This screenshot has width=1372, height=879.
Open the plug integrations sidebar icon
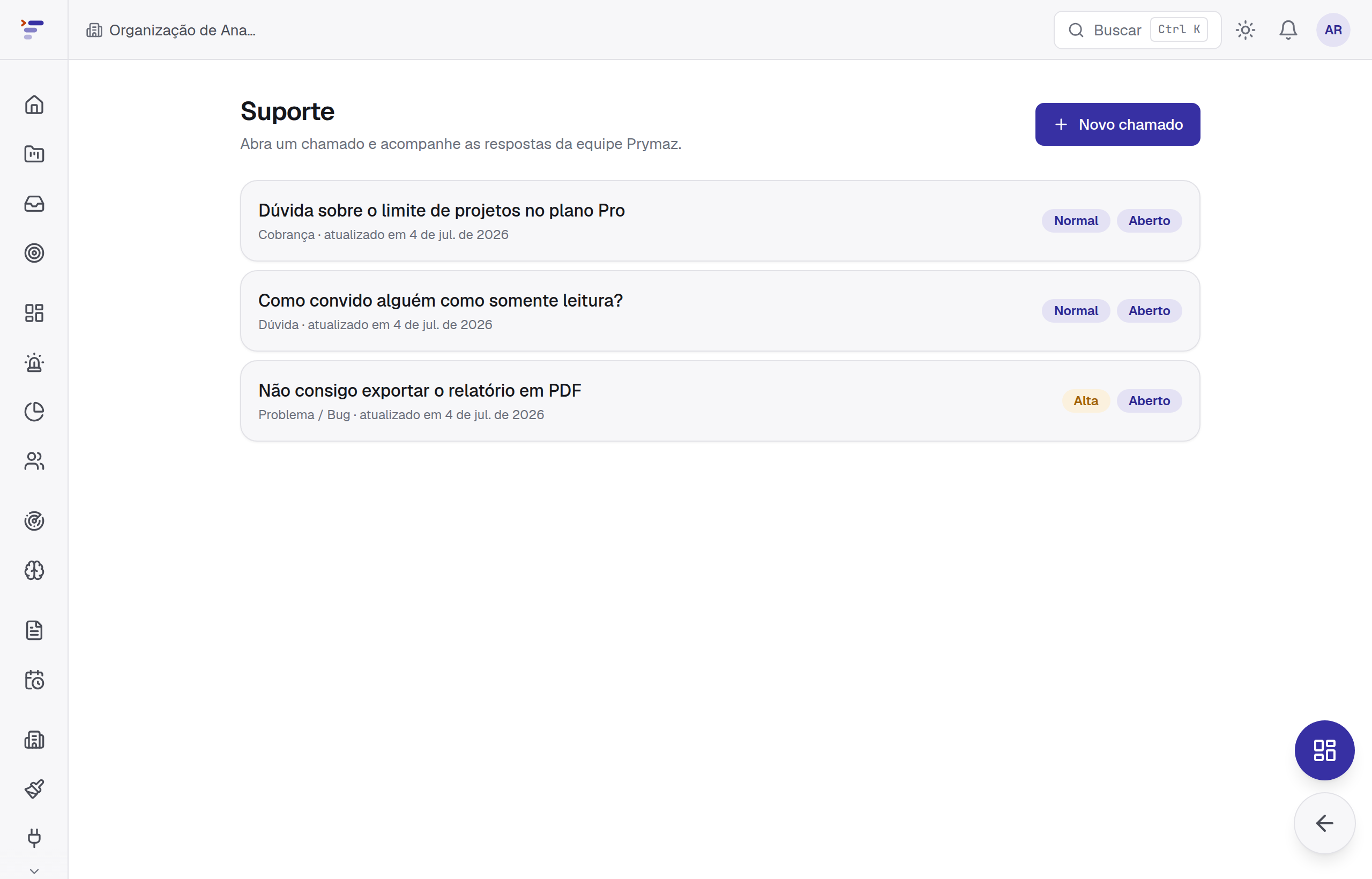pyautogui.click(x=34, y=838)
